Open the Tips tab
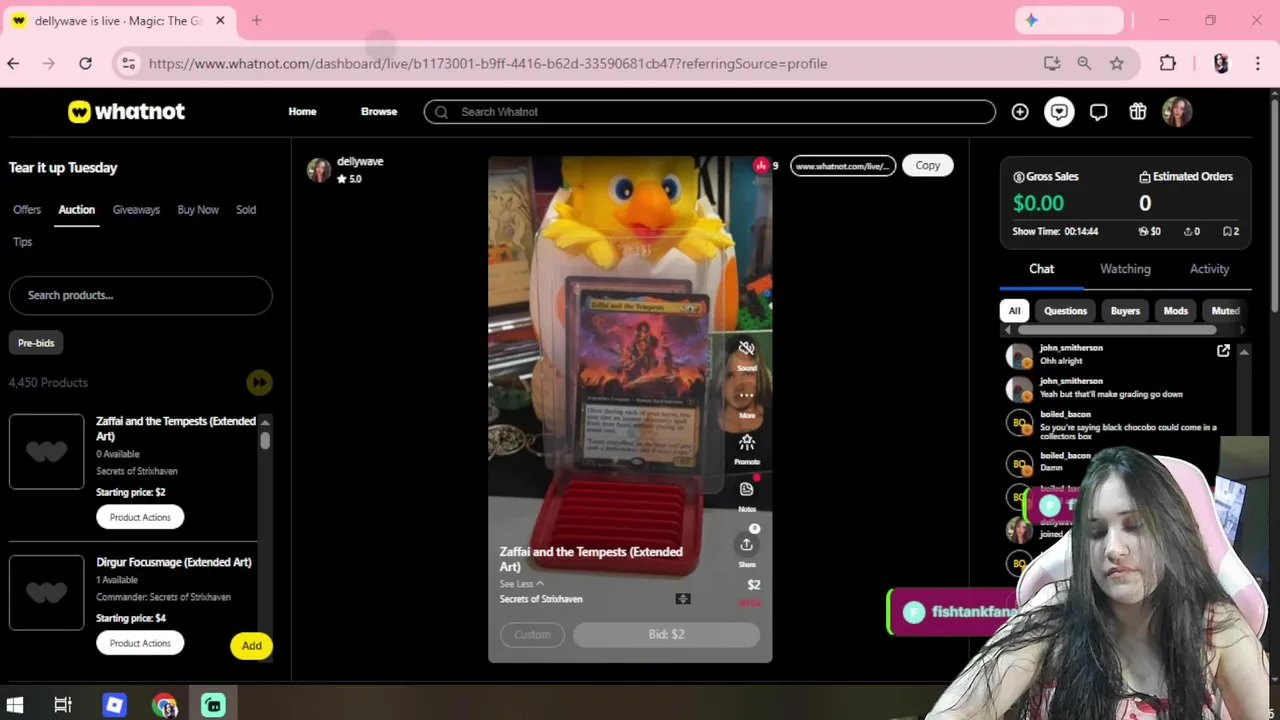This screenshot has height=720, width=1280. (23, 242)
